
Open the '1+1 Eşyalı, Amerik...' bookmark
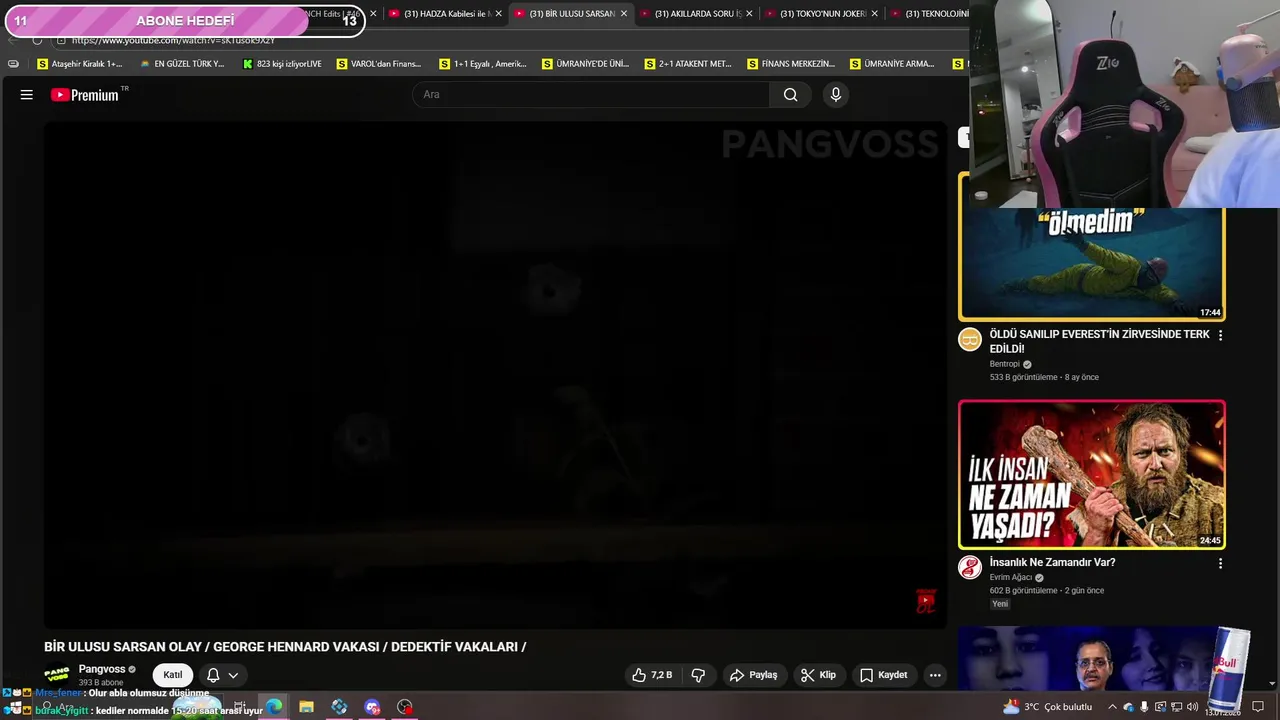point(483,64)
